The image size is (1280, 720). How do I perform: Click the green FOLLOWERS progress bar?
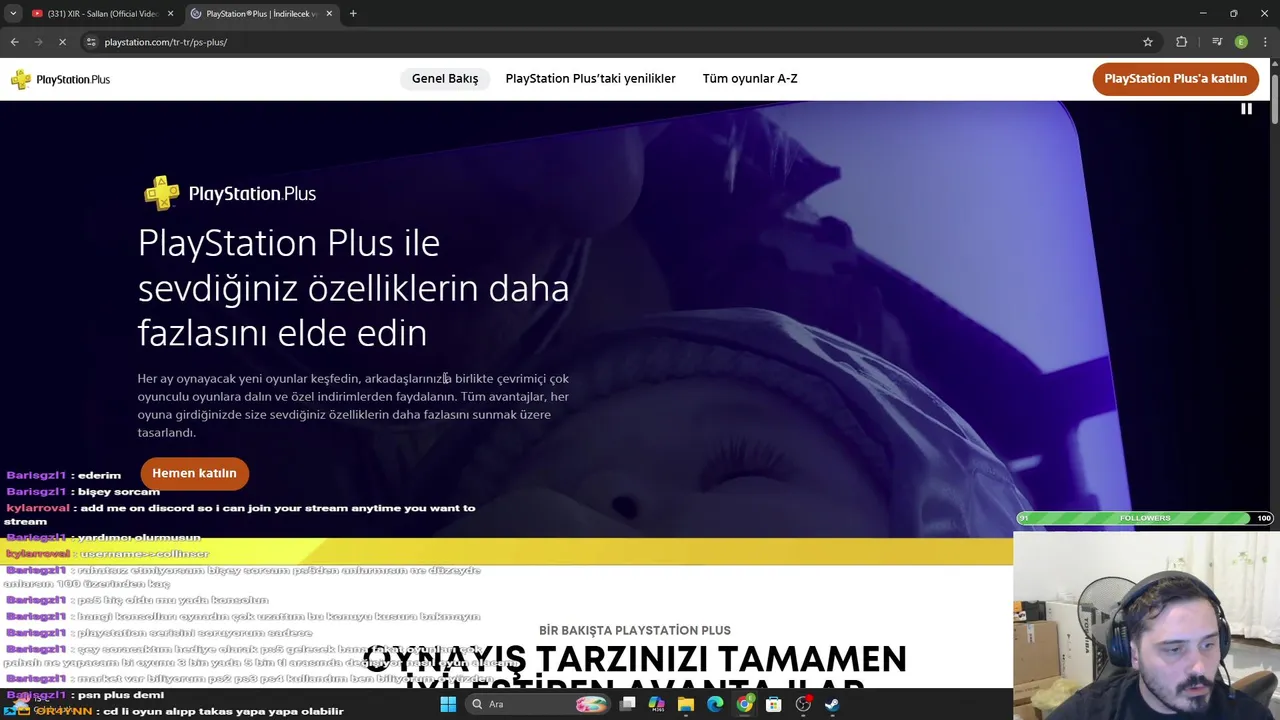click(1144, 518)
